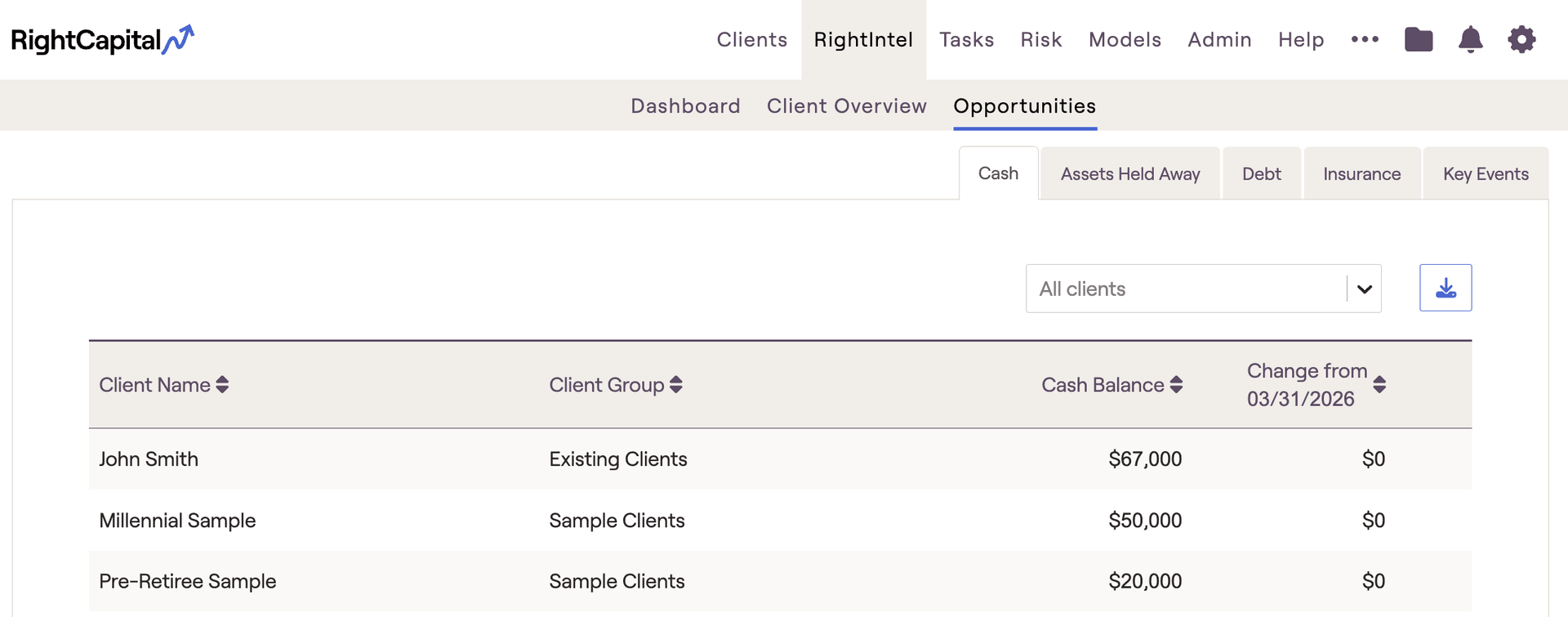Image resolution: width=1568 pixels, height=617 pixels.
Task: Expand the All clients dropdown arrow
Action: pyautogui.click(x=1364, y=288)
